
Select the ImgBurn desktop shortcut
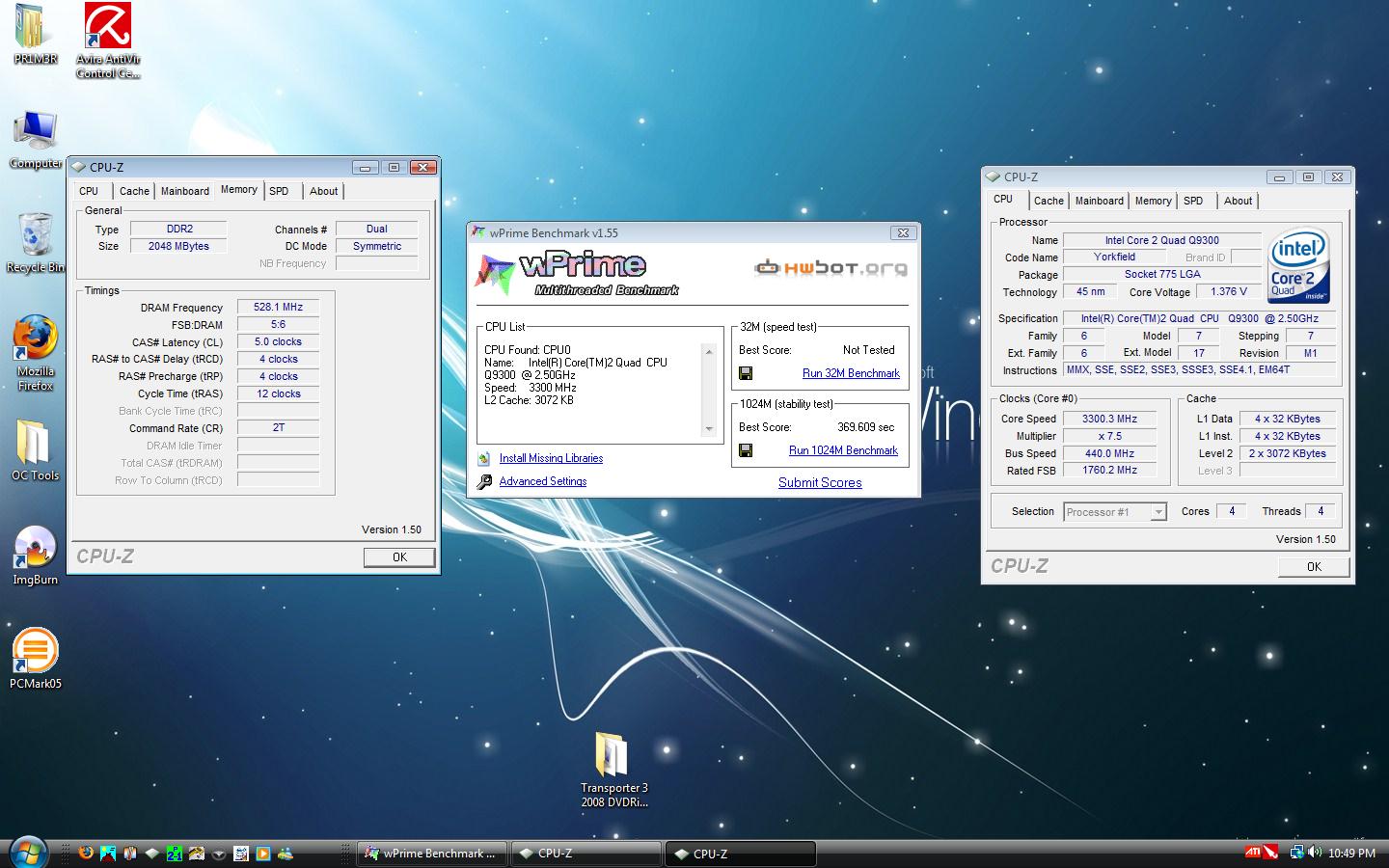(35, 556)
